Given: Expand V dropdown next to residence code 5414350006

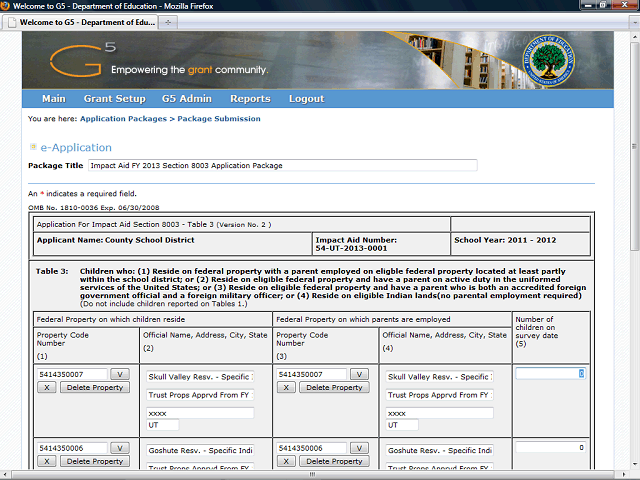Looking at the screenshot, I should [119, 449].
